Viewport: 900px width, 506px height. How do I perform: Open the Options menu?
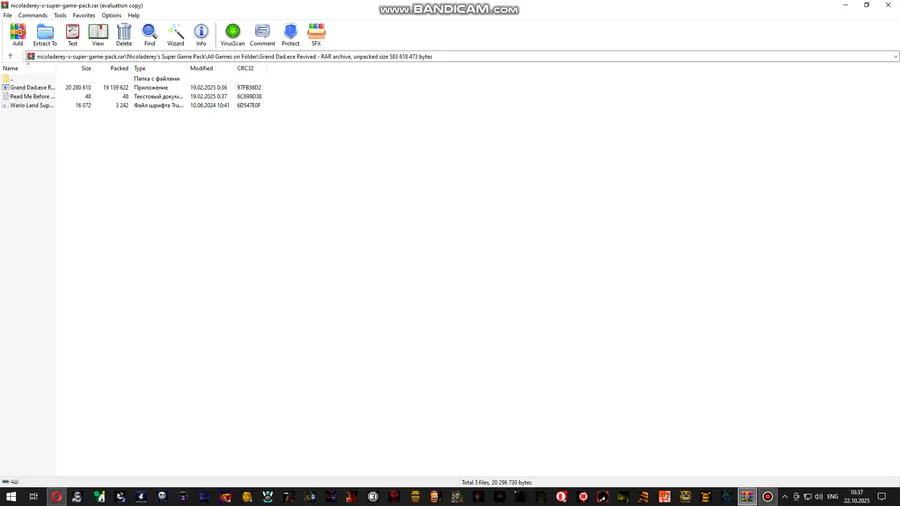[111, 15]
